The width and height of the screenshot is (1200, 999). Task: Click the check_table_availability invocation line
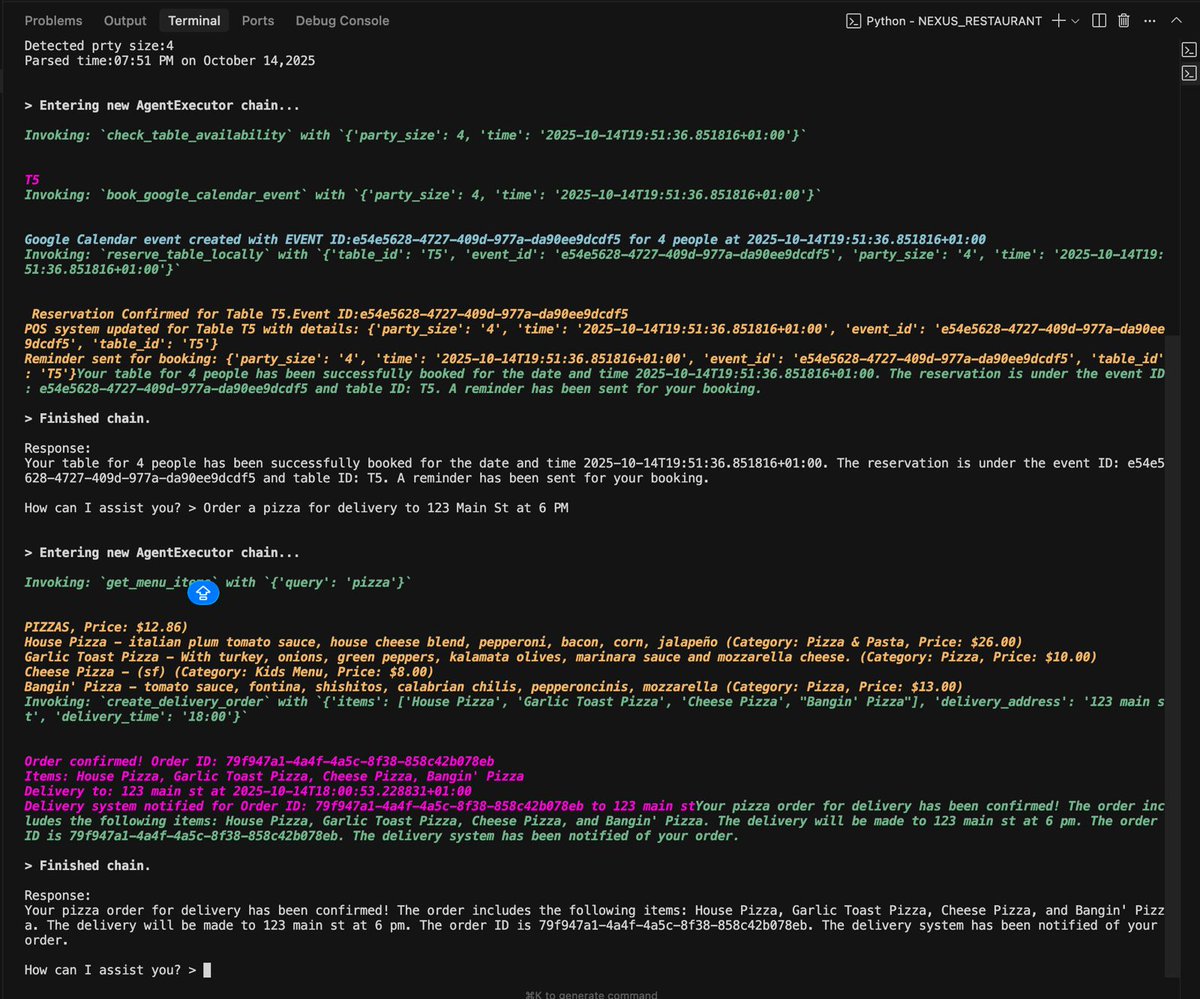click(416, 135)
